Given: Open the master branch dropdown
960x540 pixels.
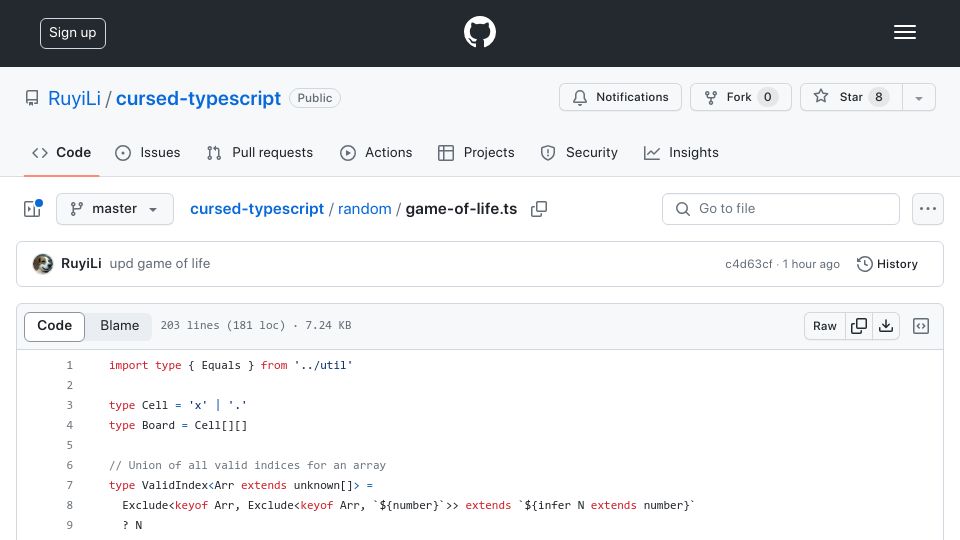Looking at the screenshot, I should [115, 209].
